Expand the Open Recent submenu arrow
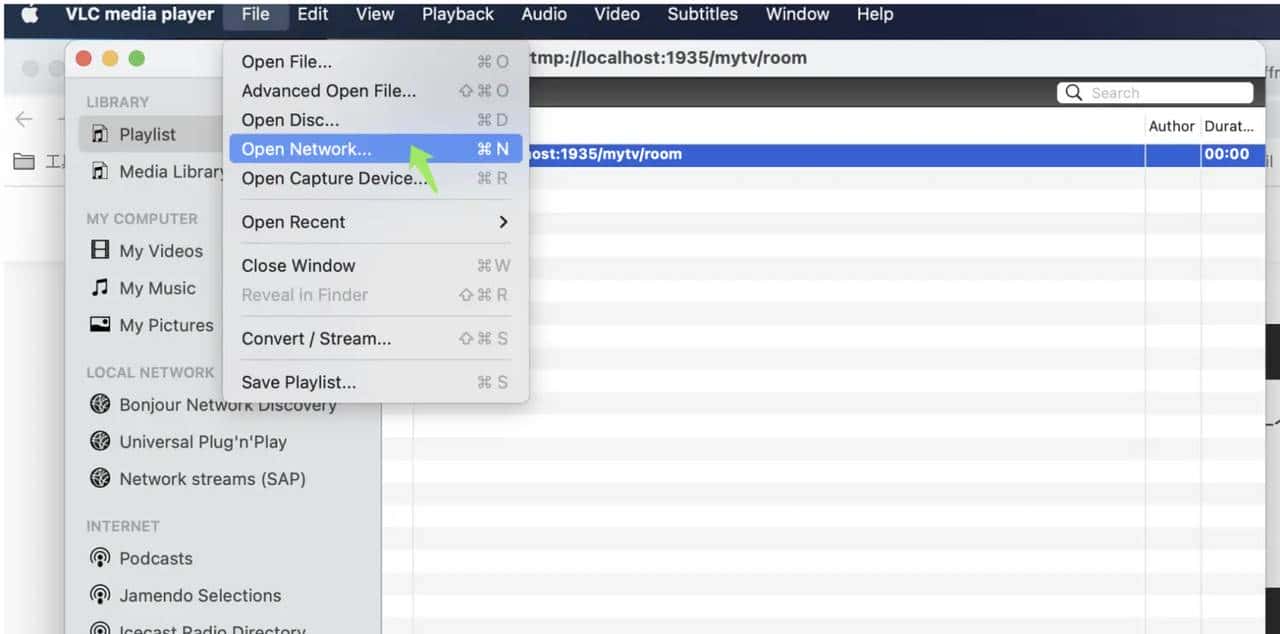Image resolution: width=1280 pixels, height=634 pixels. 503,222
